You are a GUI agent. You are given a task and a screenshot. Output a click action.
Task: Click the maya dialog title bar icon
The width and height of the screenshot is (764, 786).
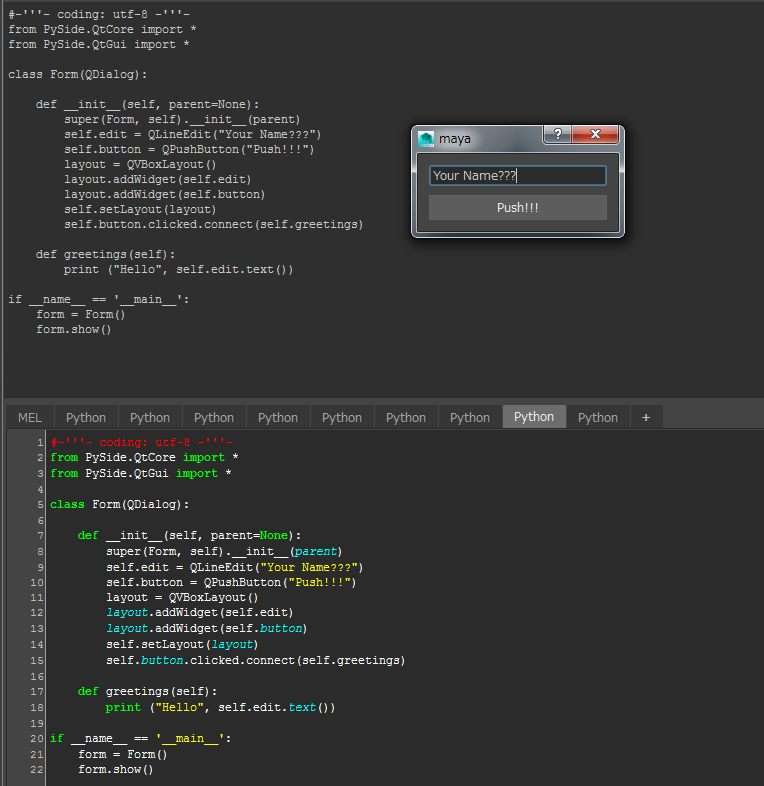pyautogui.click(x=426, y=139)
